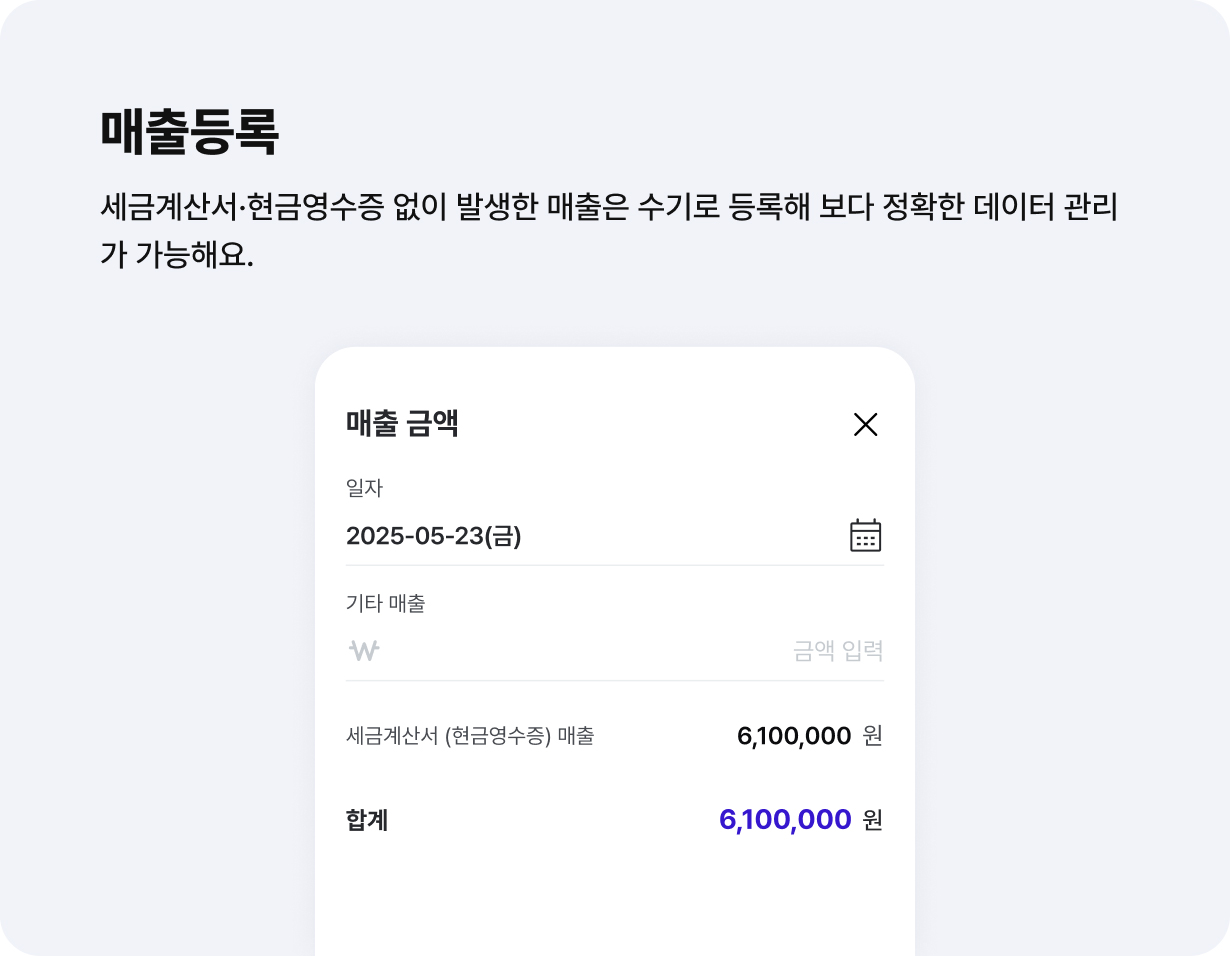This screenshot has width=1230, height=956.
Task: Open the calendar date picker icon
Action: 865,536
